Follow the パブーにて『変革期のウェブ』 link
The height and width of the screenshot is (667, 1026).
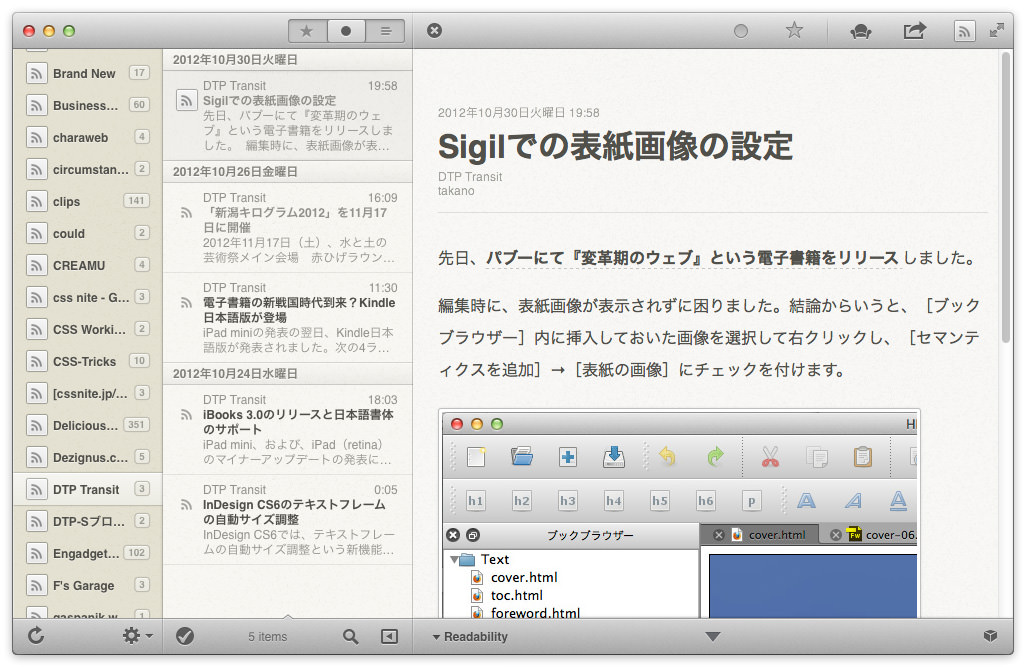692,258
